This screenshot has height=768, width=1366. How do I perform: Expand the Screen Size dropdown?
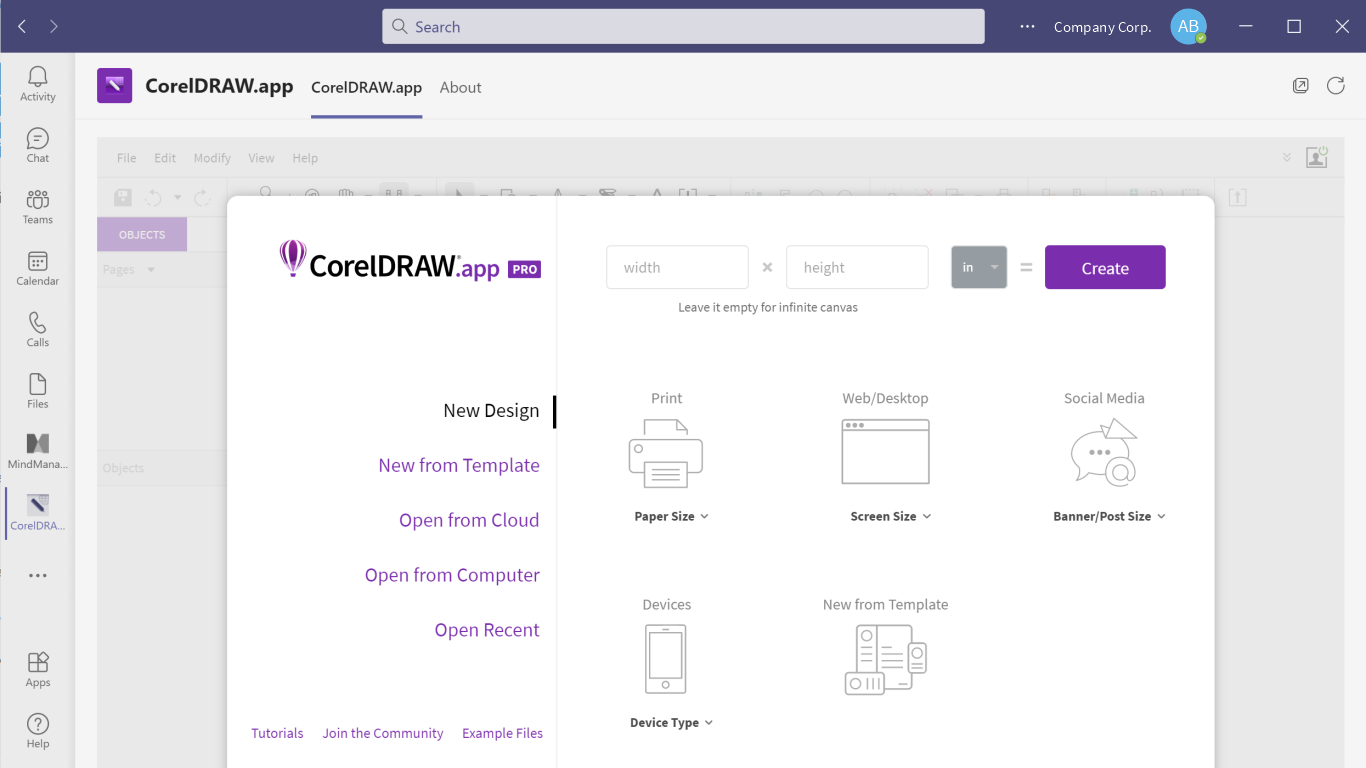click(890, 517)
